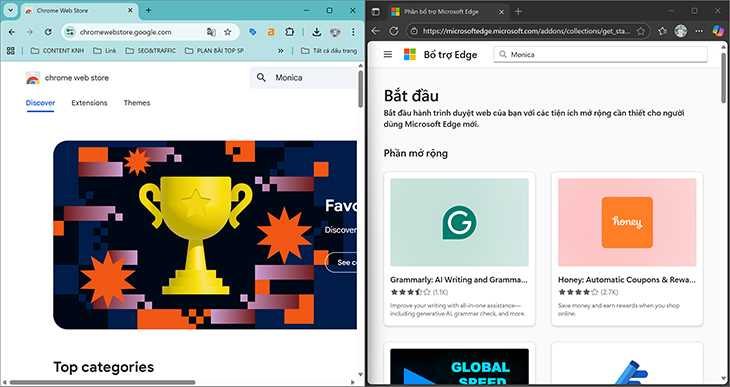Open Grammarly: AI Writing title link
Viewport: 730px width, 387px height.
(x=459, y=280)
